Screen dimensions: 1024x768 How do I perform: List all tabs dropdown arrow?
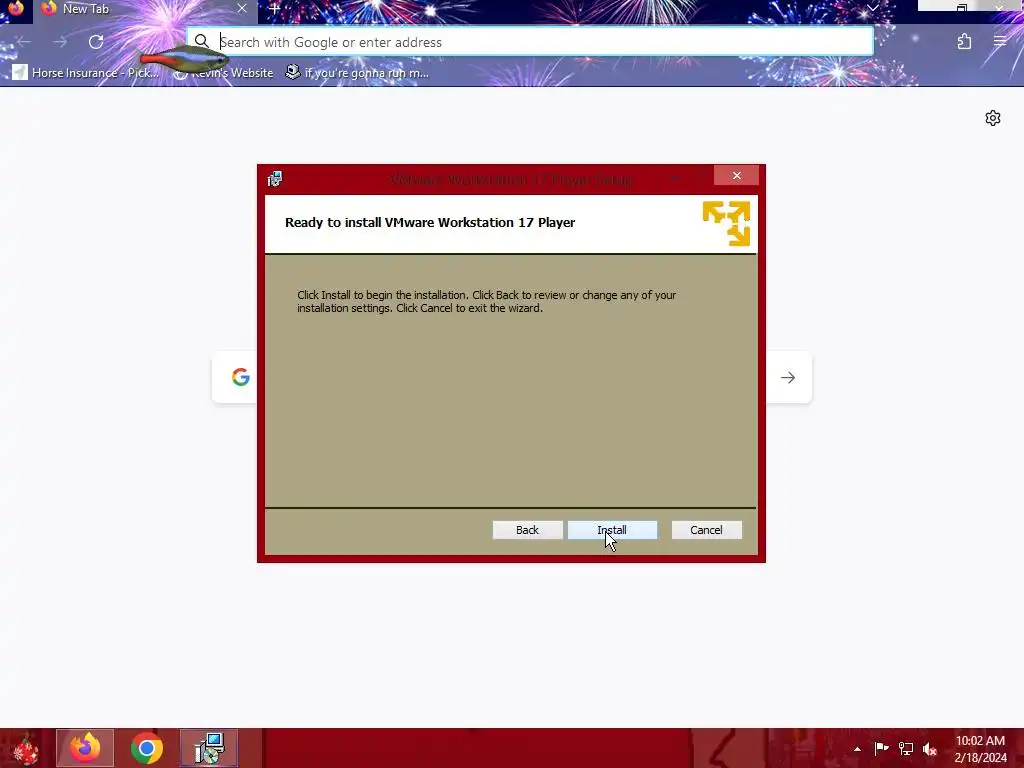pyautogui.click(x=872, y=8)
